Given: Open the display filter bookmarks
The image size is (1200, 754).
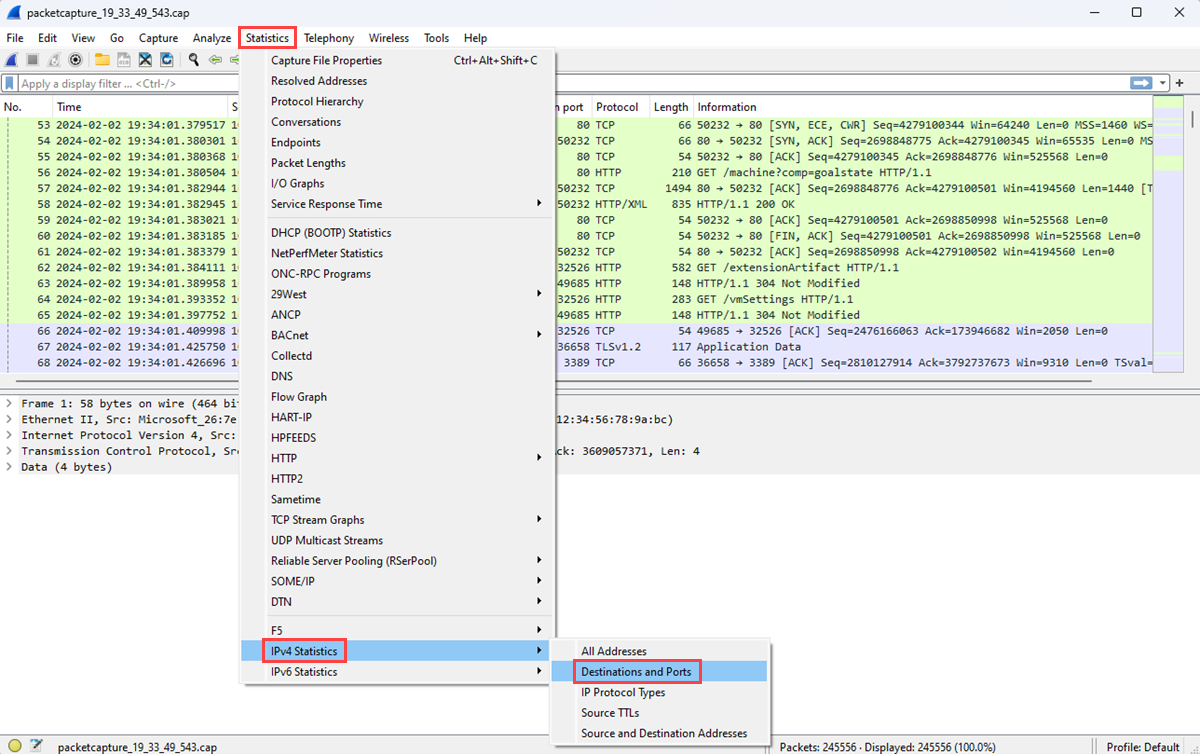Looking at the screenshot, I should pos(10,83).
